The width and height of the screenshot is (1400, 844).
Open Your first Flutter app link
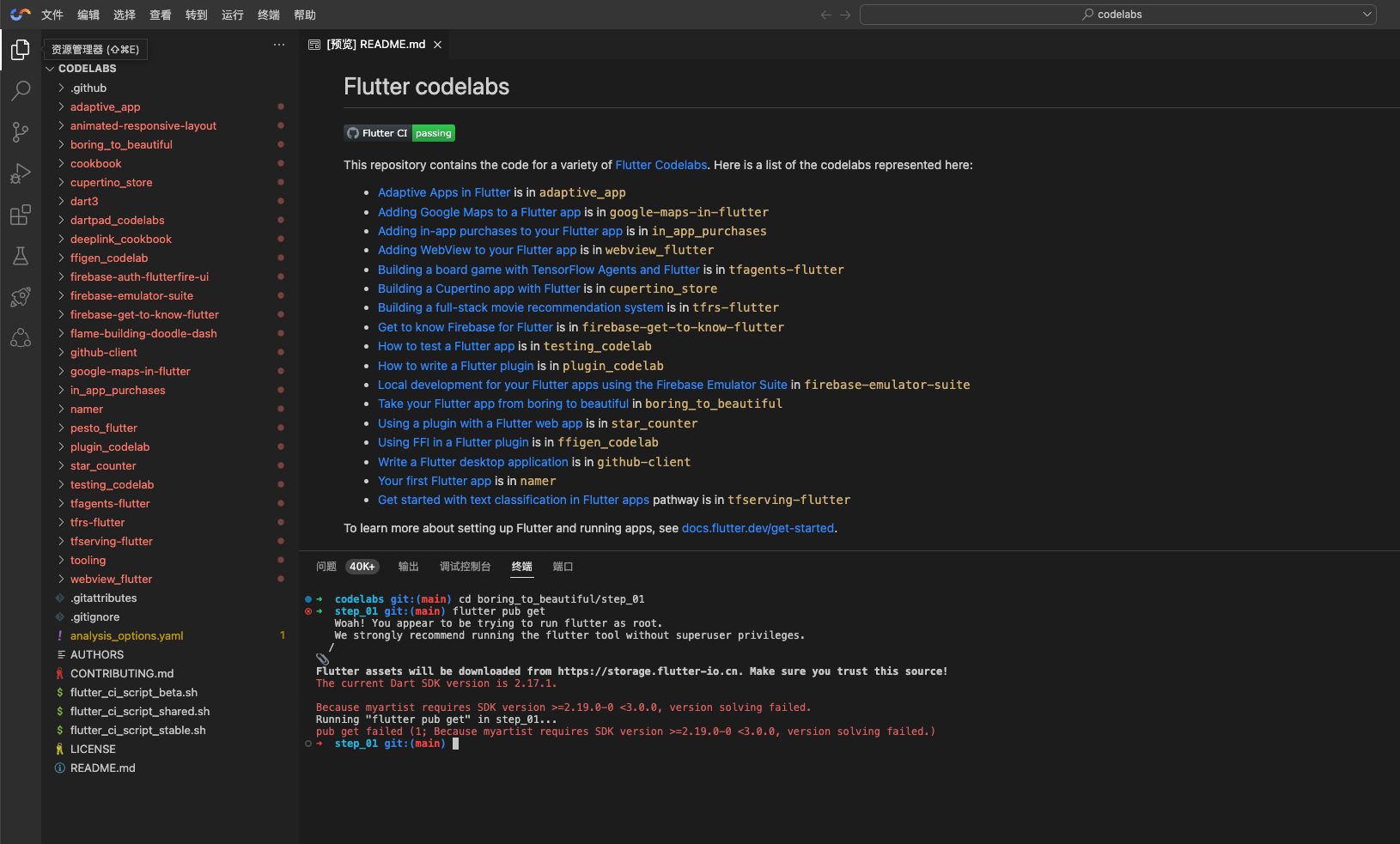point(435,481)
